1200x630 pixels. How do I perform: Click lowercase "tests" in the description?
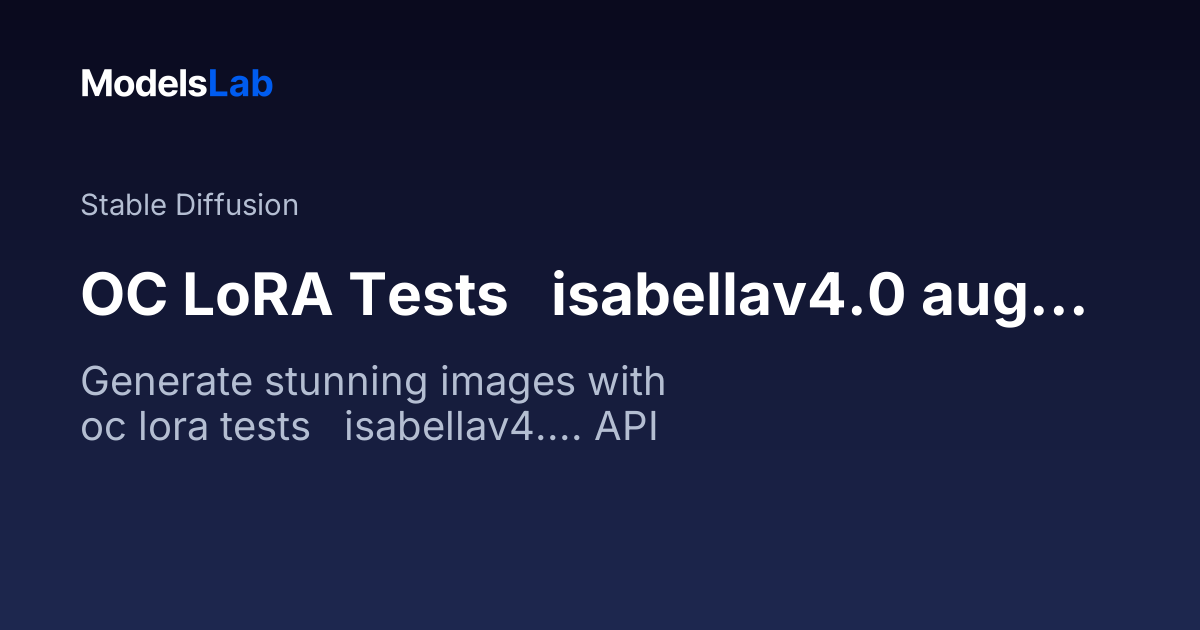coord(266,427)
